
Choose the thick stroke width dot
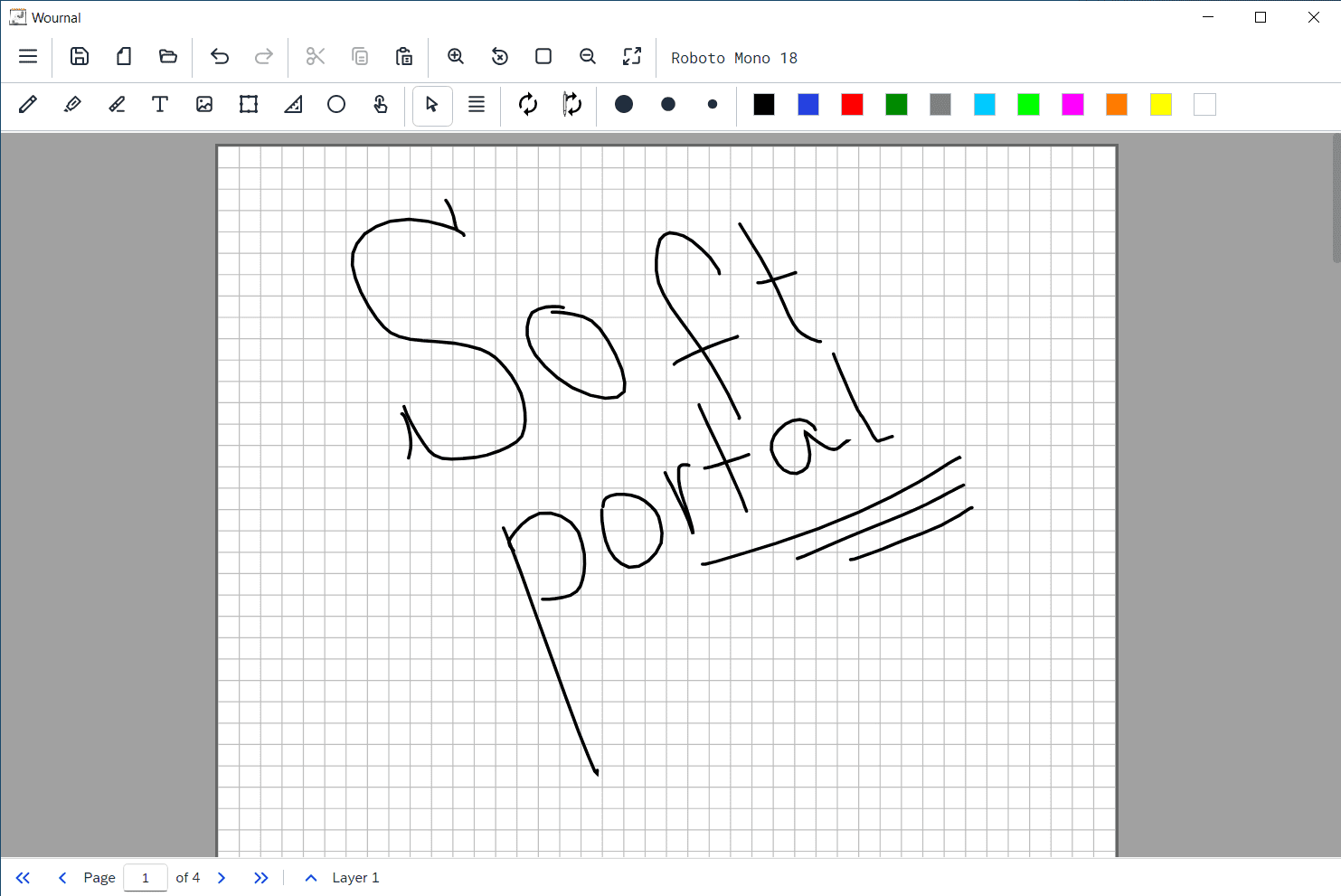pos(624,105)
